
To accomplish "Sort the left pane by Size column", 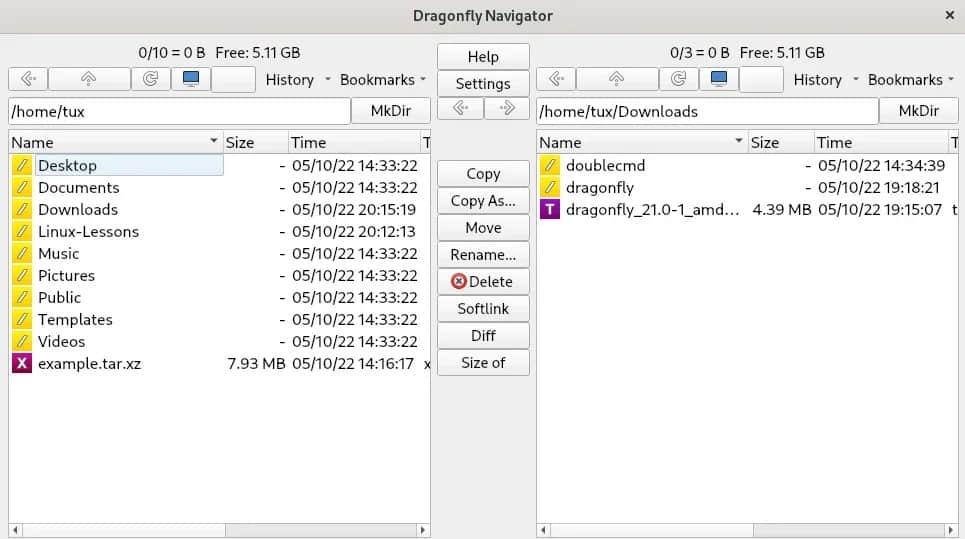I will tap(254, 142).
